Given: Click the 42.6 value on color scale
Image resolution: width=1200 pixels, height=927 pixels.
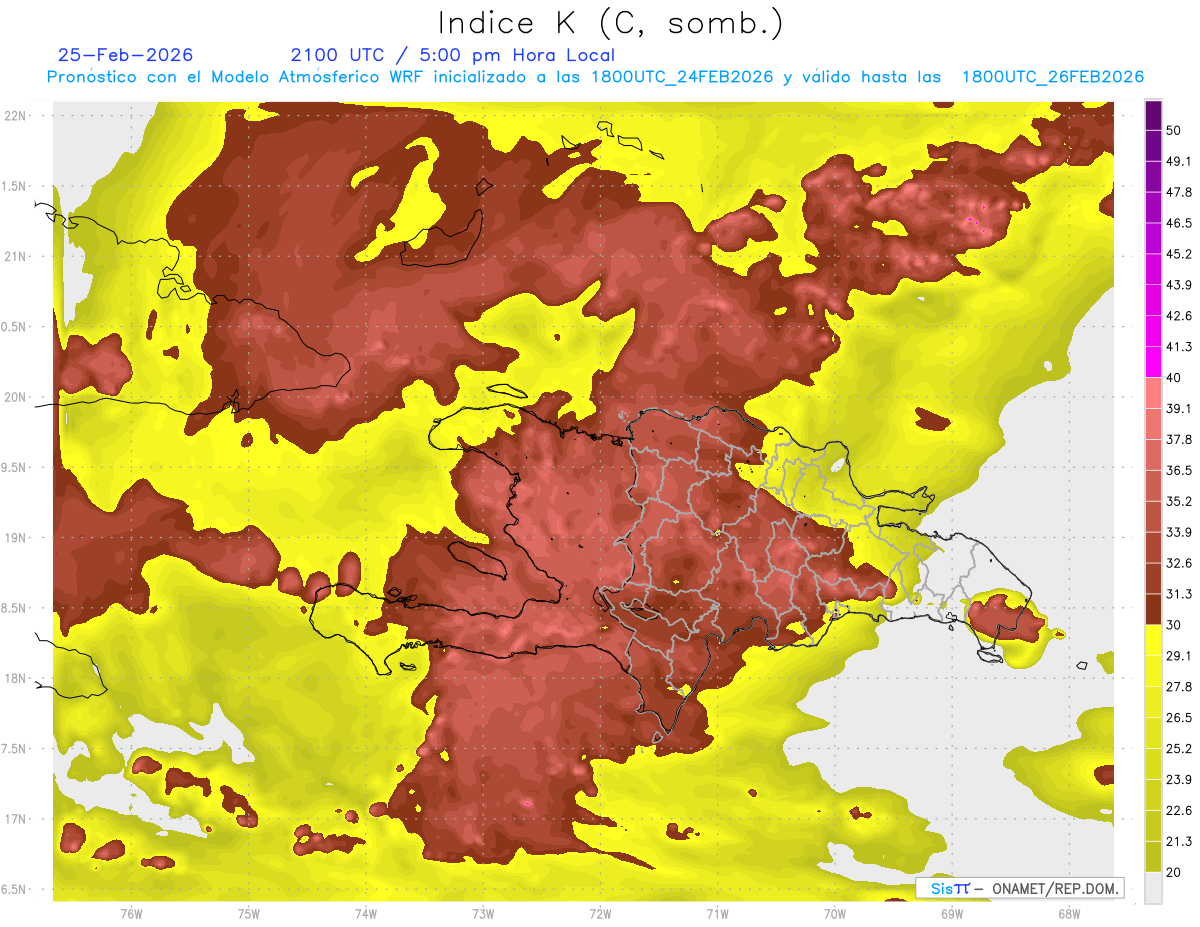Looking at the screenshot, I should [1179, 316].
